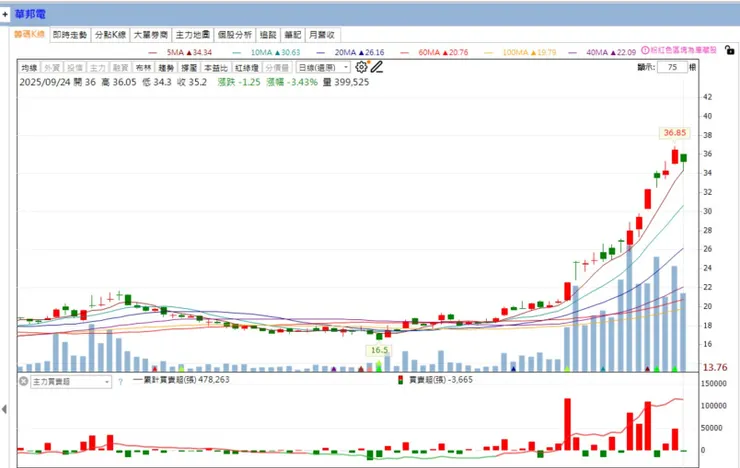Image resolution: width=740 pixels, height=468 pixels.
Task: Click the 華邦電 stock name title
Action: [x=30, y=14]
